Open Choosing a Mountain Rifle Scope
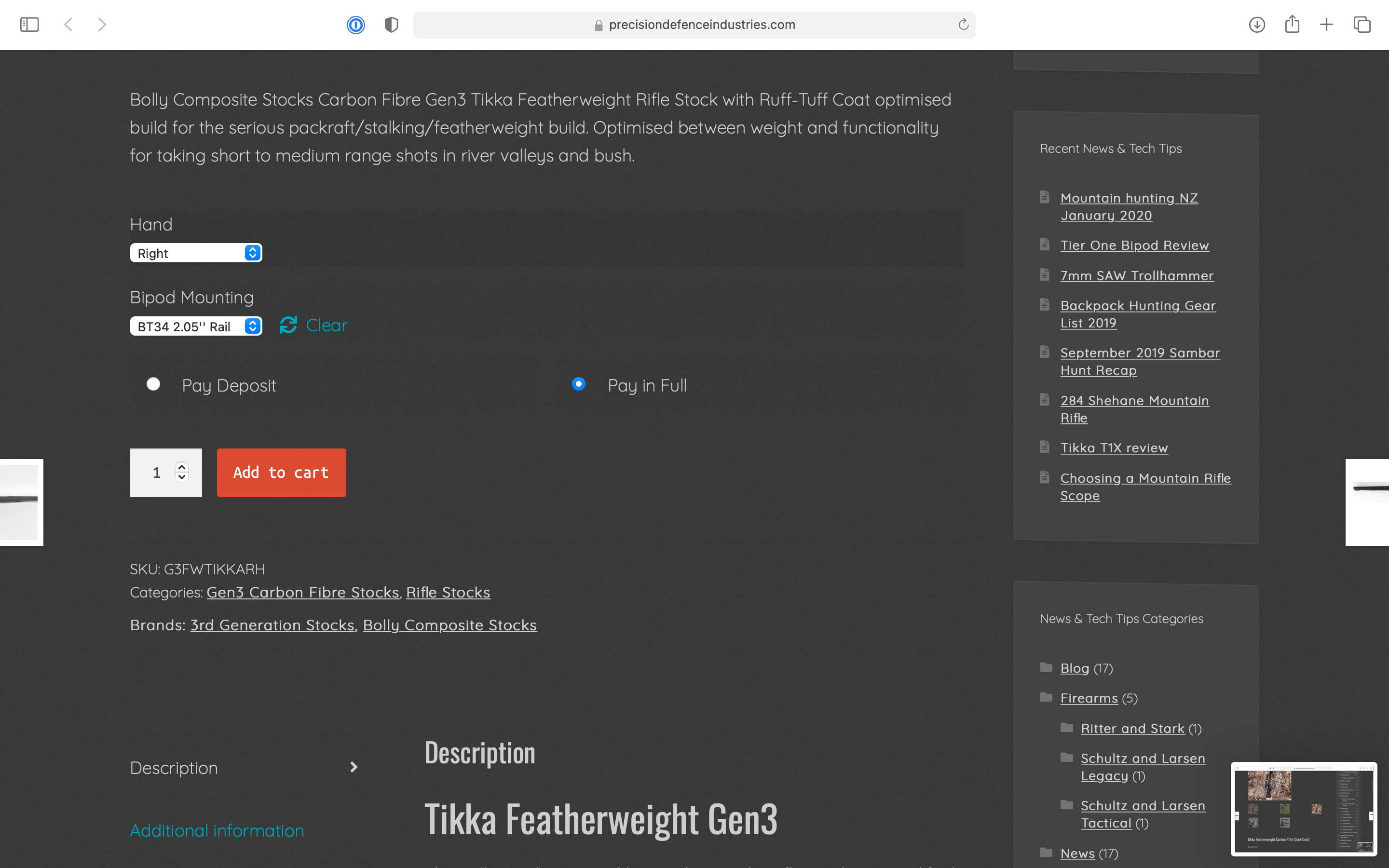Image resolution: width=1389 pixels, height=868 pixels. click(x=1145, y=486)
